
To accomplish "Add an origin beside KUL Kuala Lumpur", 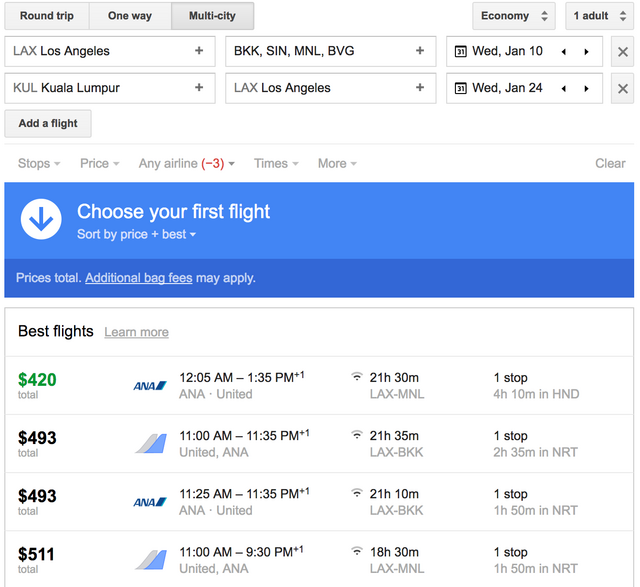I will [199, 88].
